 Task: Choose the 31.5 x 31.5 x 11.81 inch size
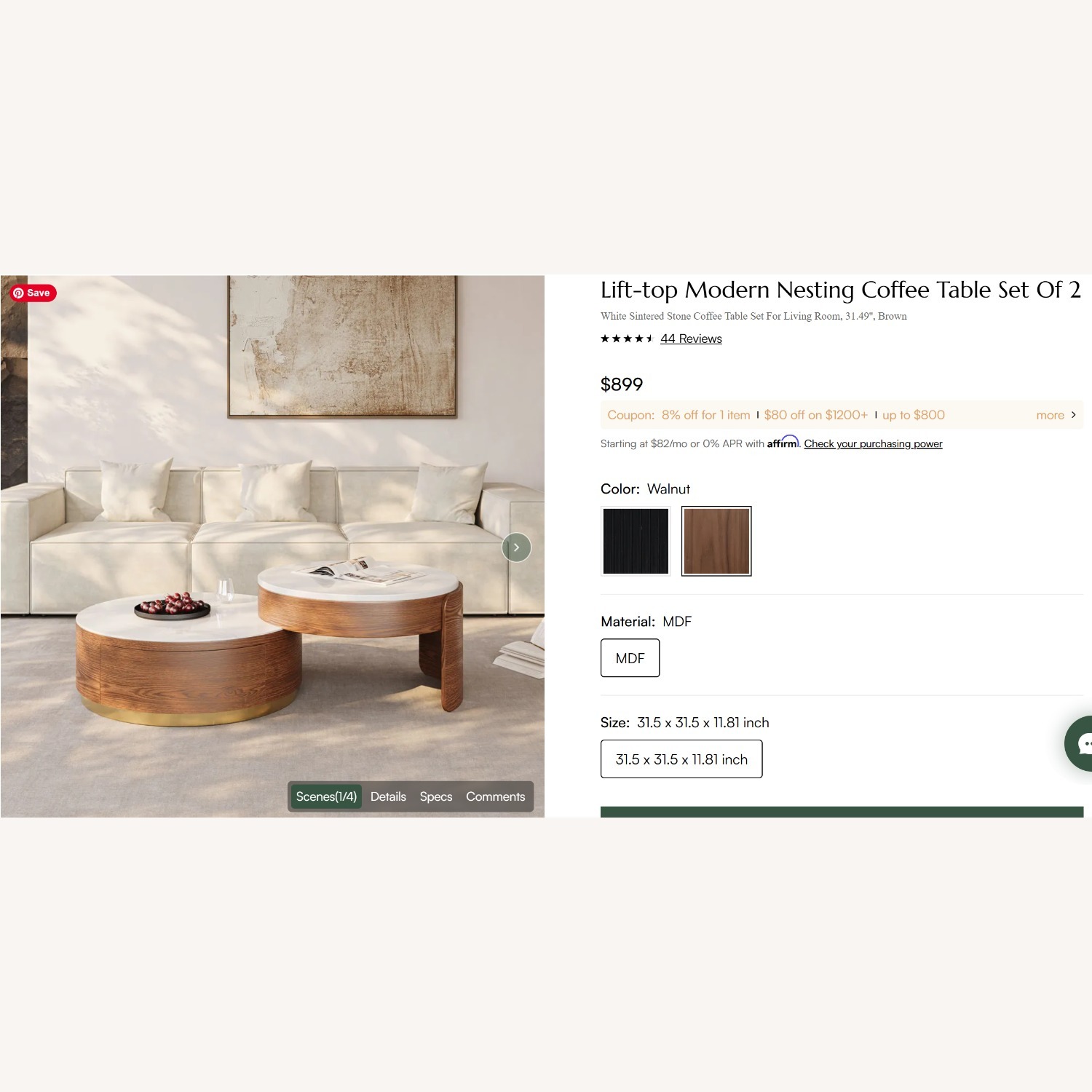[681, 759]
